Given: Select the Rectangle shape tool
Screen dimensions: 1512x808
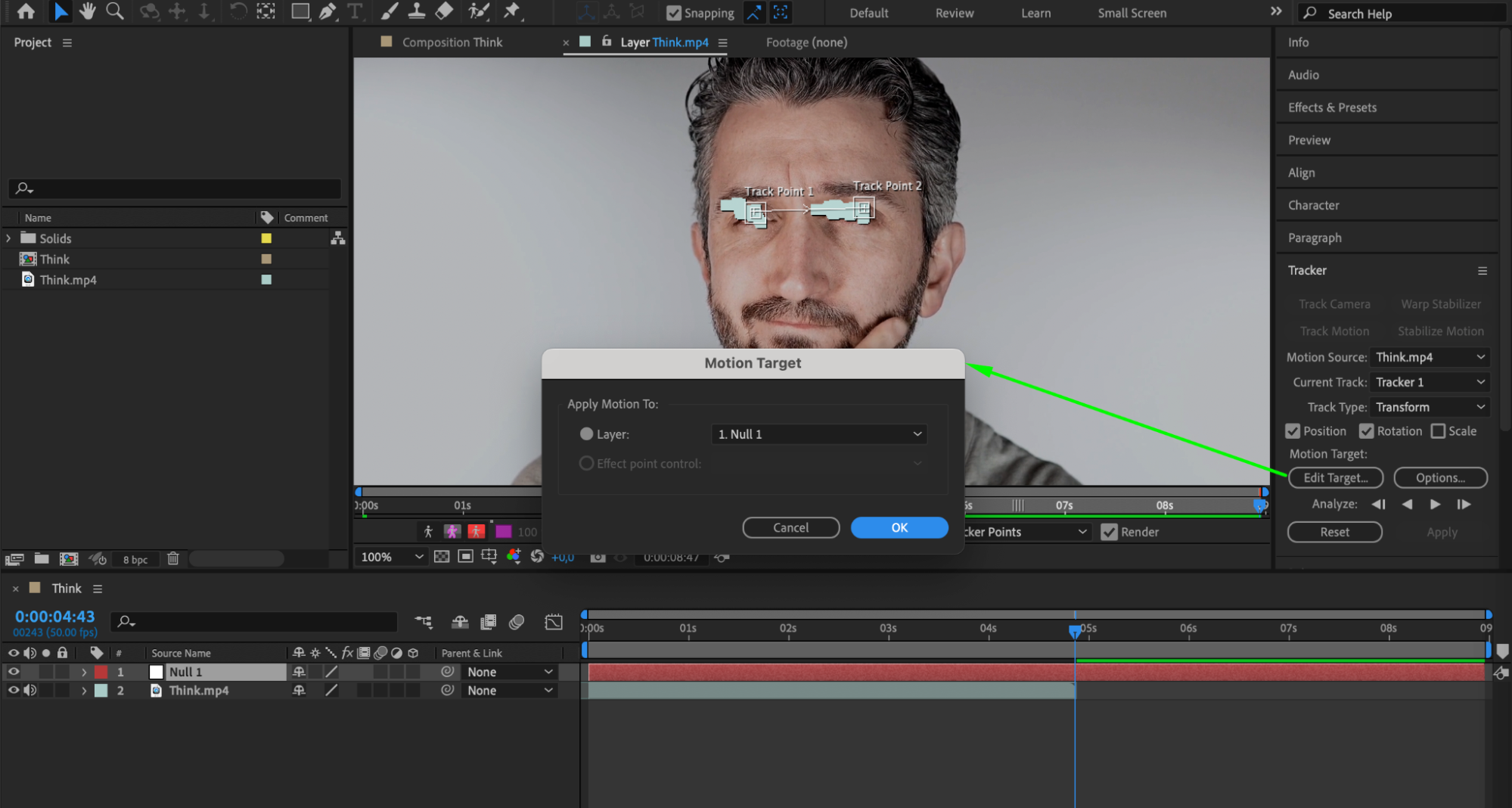Looking at the screenshot, I should [300, 11].
